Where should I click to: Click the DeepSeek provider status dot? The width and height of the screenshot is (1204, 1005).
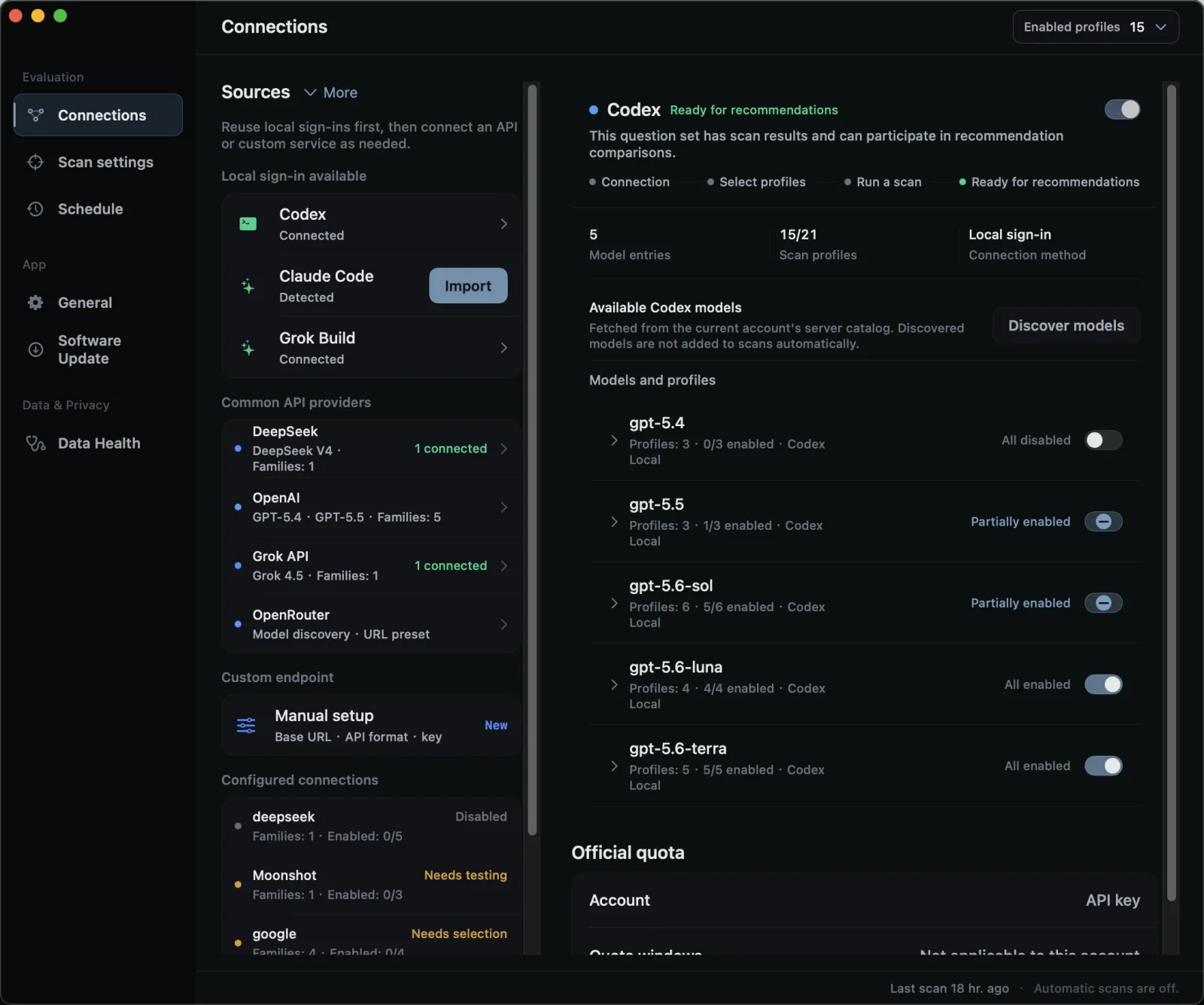pyautogui.click(x=238, y=449)
